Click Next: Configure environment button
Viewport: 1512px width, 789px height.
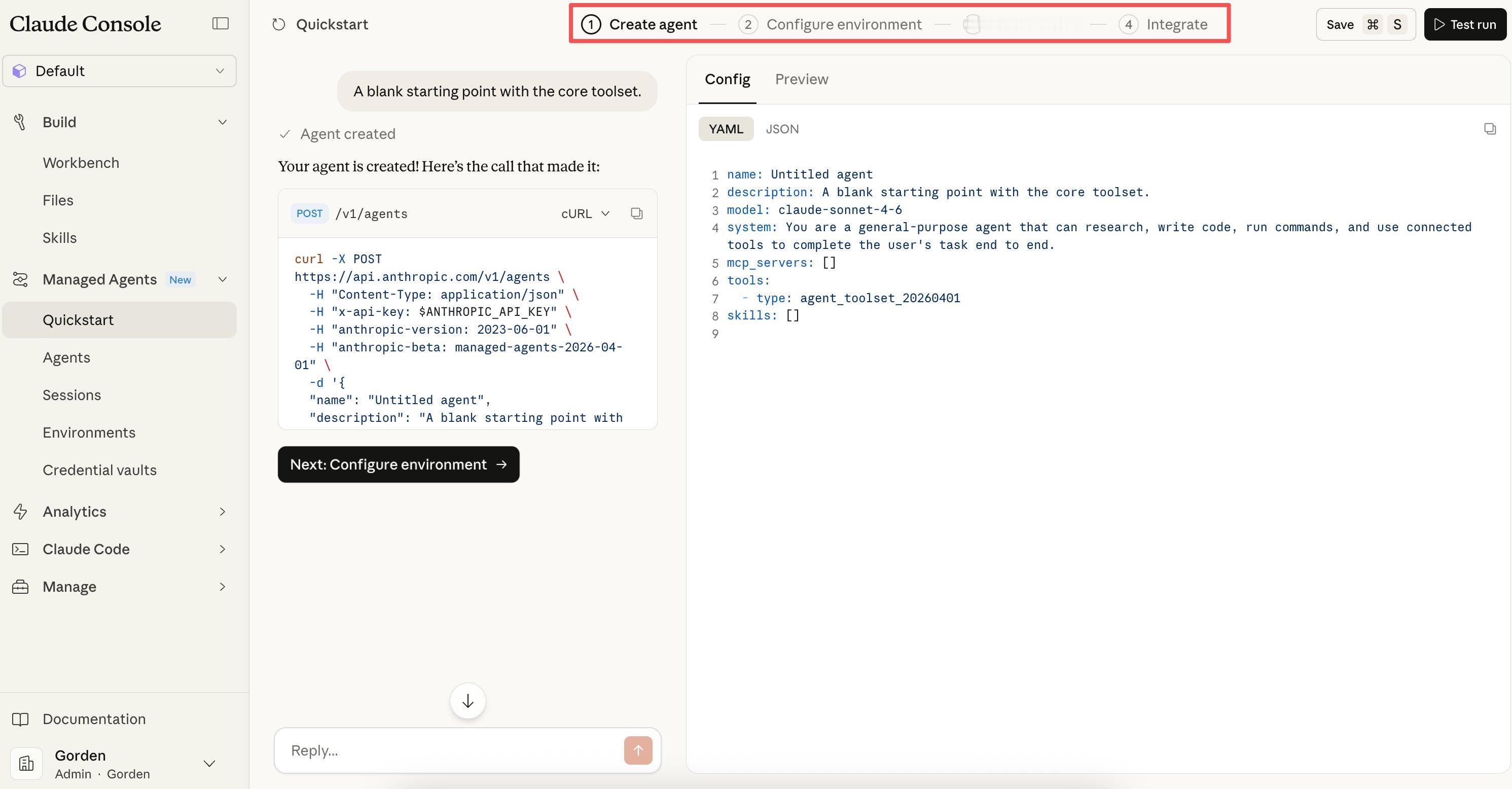pyautogui.click(x=398, y=464)
